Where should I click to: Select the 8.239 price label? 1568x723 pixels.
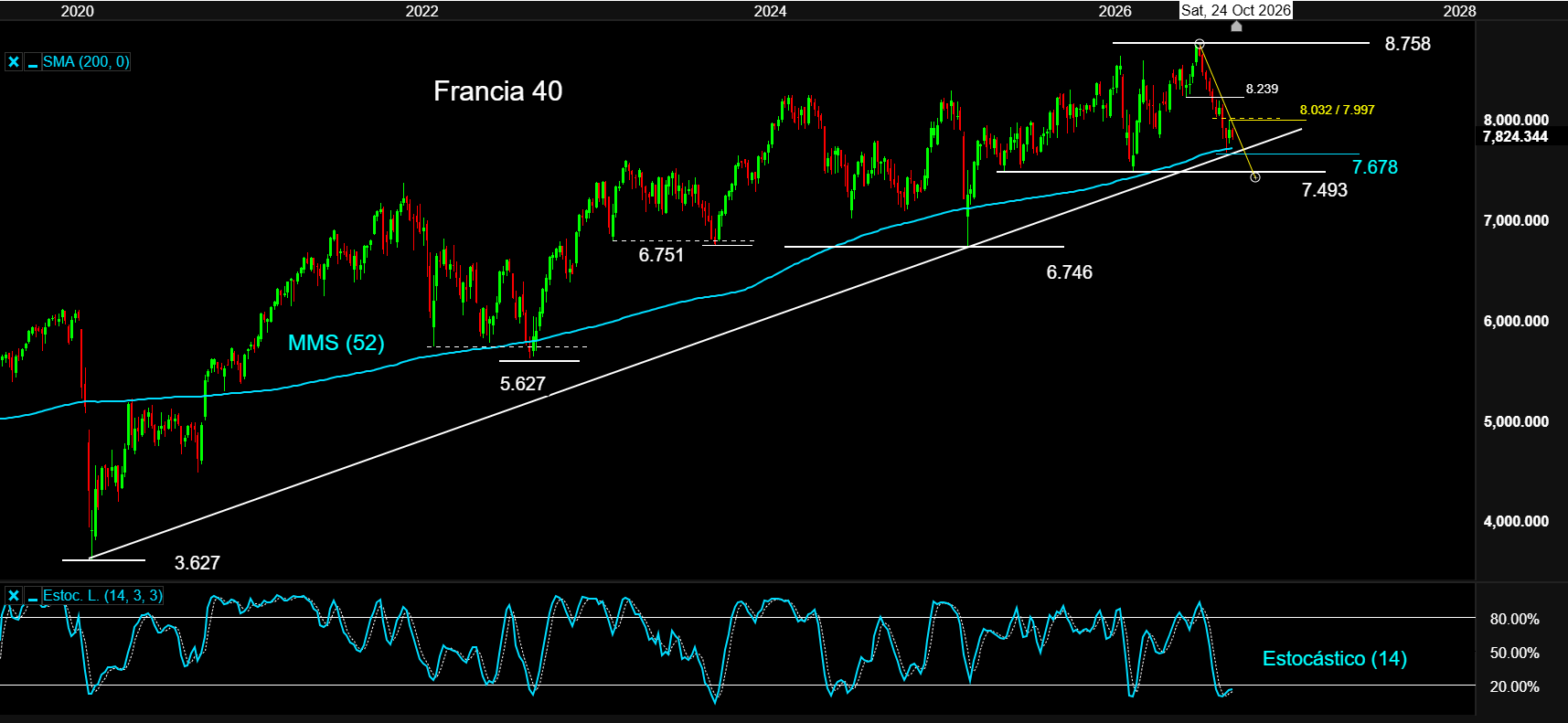coord(1262,89)
